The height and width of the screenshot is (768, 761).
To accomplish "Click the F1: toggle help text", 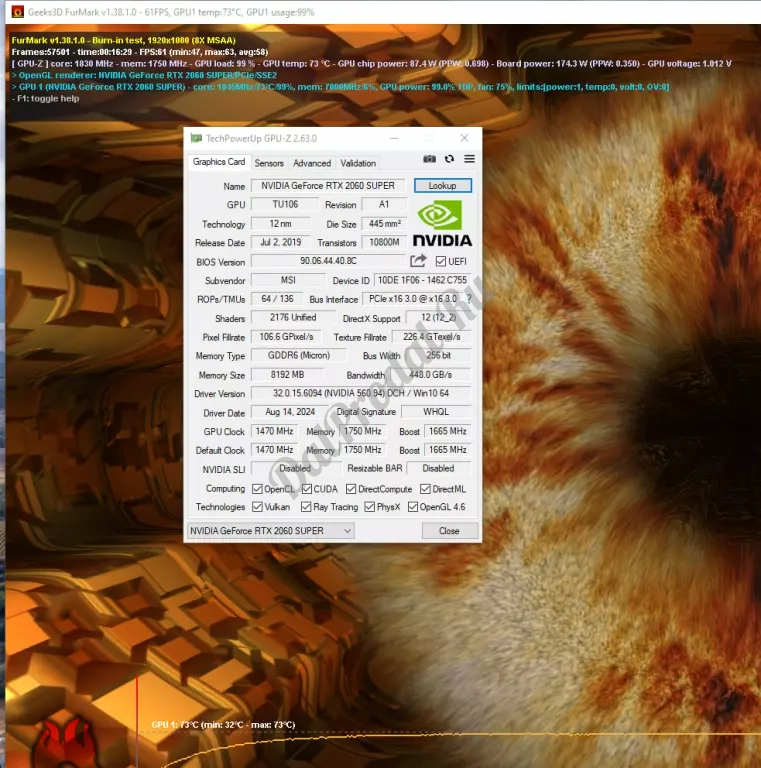I will coord(46,98).
